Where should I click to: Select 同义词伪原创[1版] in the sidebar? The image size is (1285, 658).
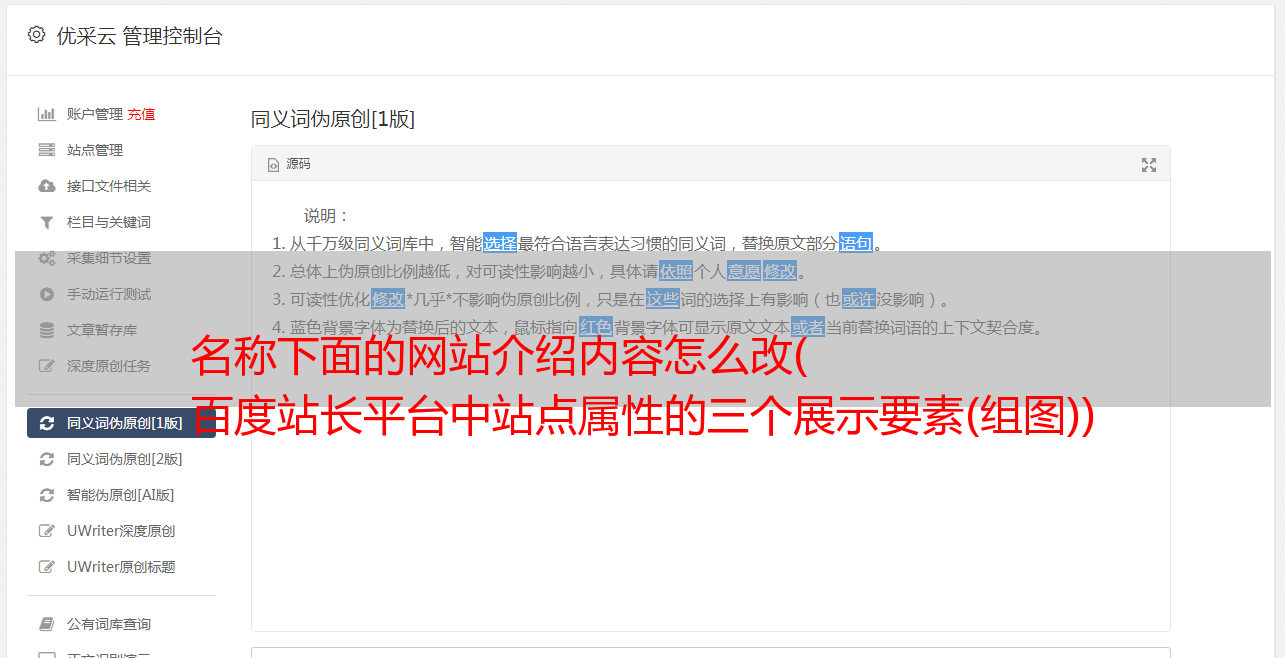point(121,423)
